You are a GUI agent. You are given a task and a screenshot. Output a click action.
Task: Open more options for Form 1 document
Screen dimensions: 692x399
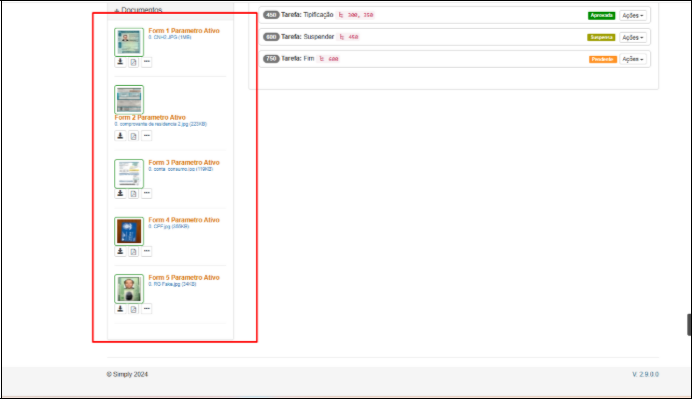[x=147, y=62]
